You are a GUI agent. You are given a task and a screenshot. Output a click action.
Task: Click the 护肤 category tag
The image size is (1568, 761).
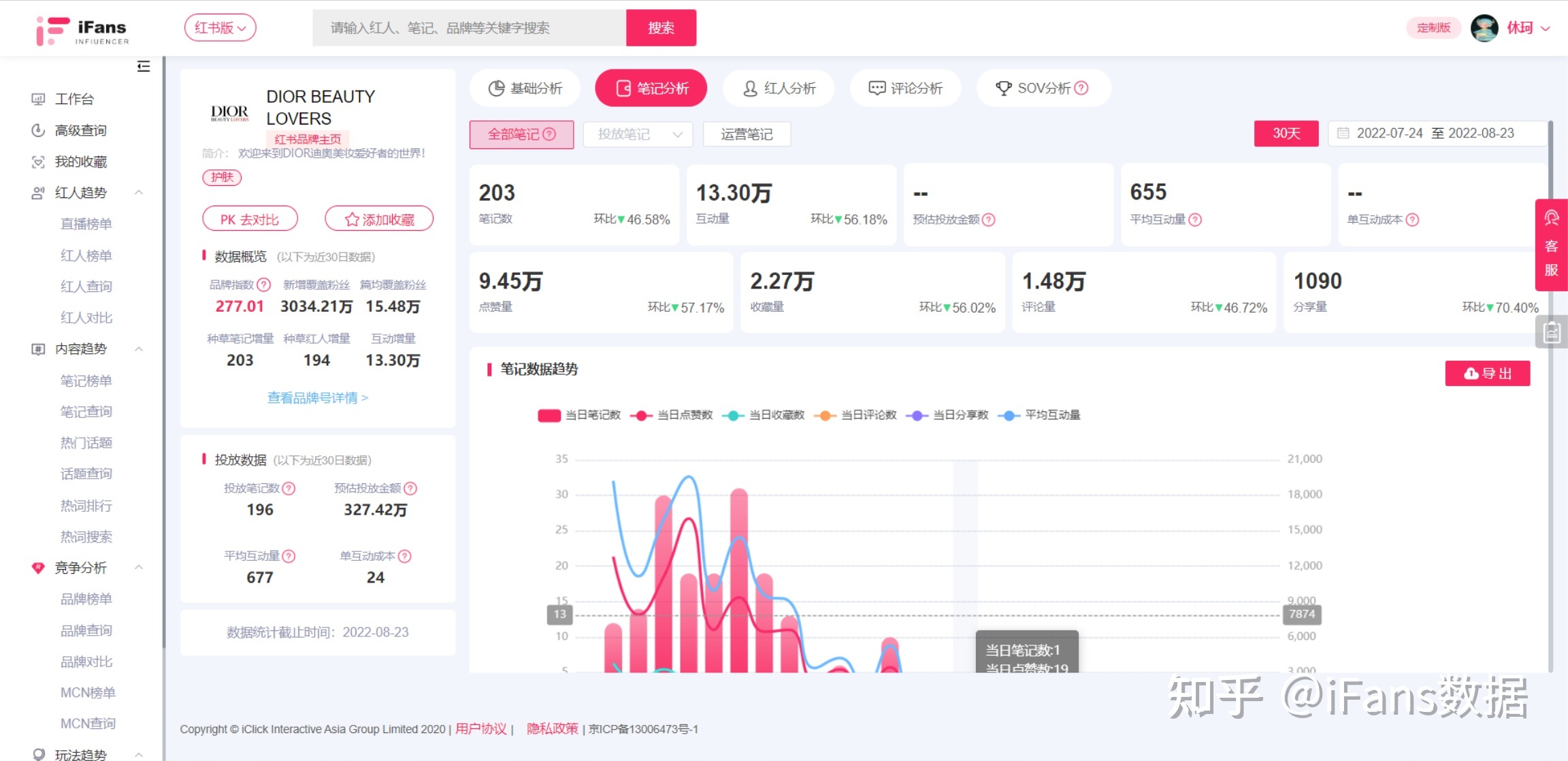pos(222,178)
